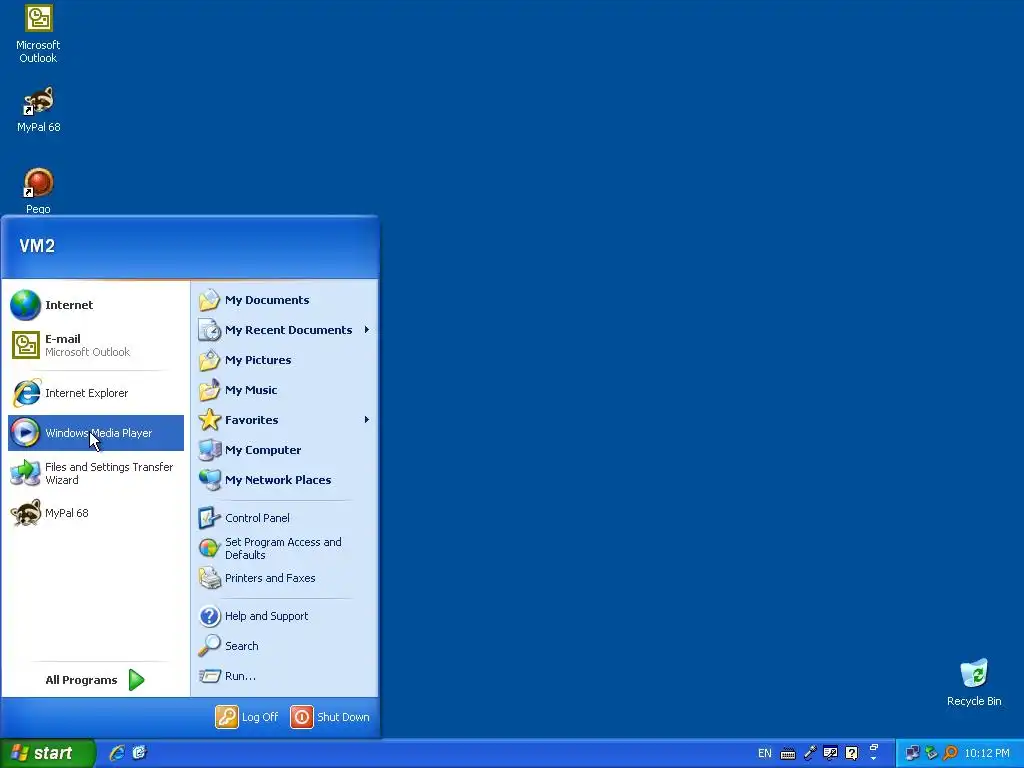1024x768 pixels.
Task: Click the EN language indicator
Action: [x=765, y=753]
